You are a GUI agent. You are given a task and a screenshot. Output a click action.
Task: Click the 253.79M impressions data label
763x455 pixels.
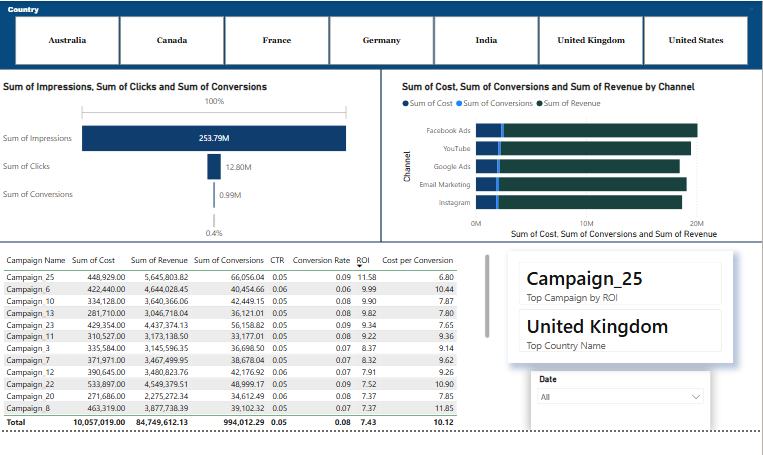[214, 138]
